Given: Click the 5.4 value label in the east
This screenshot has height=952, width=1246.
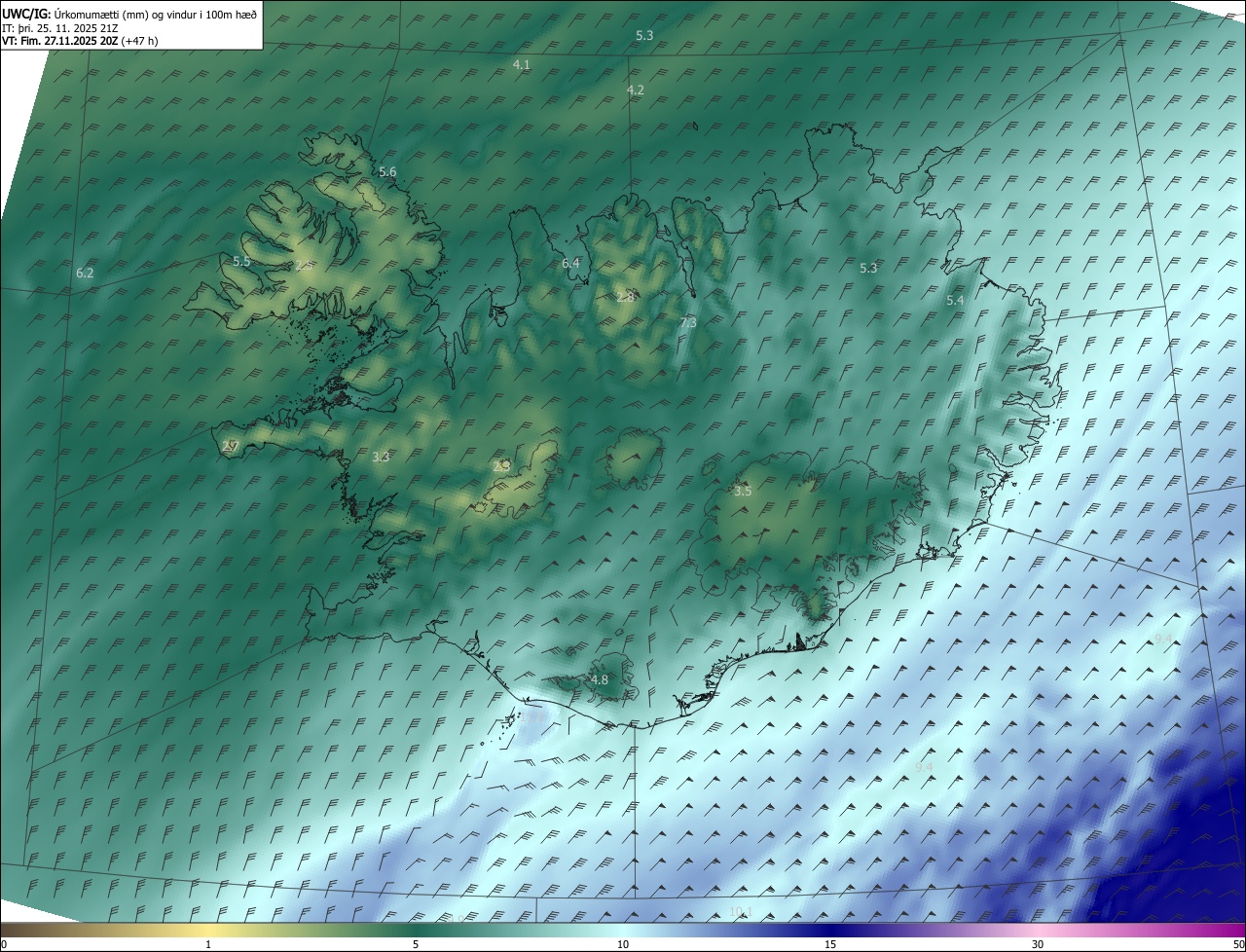Looking at the screenshot, I should pyautogui.click(x=955, y=301).
